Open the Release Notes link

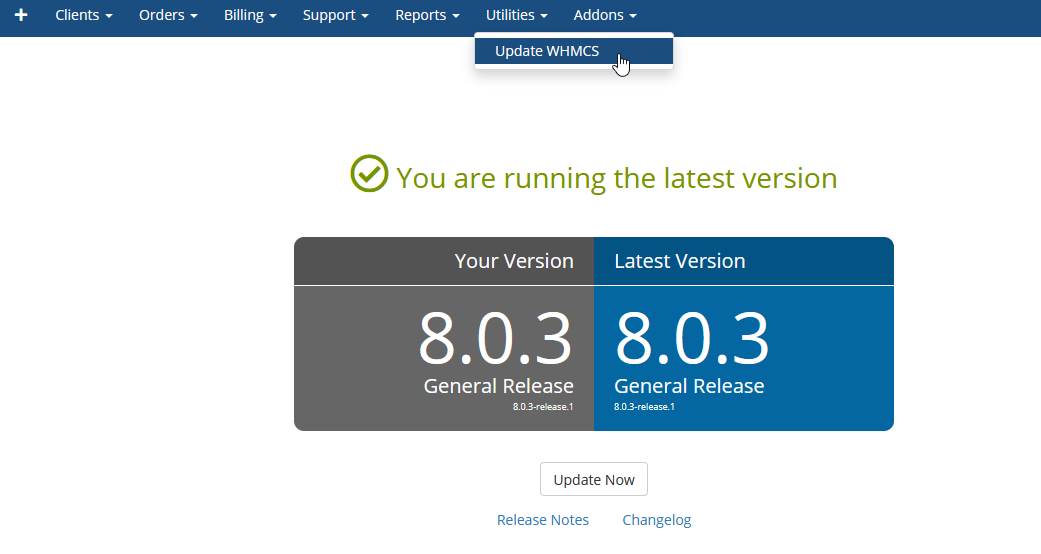point(542,520)
